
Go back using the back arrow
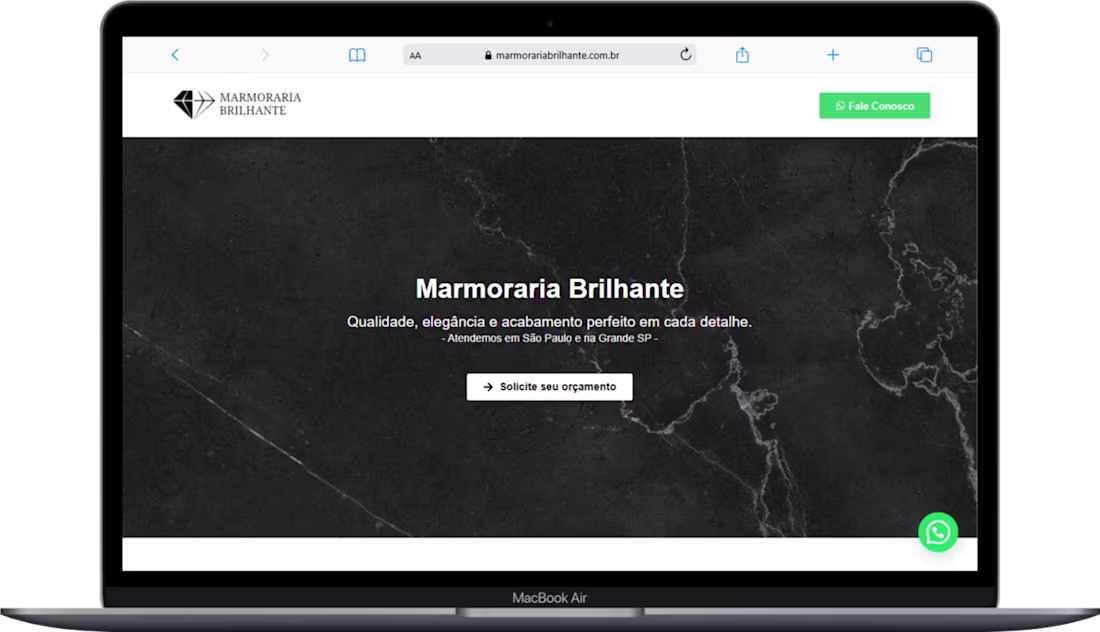tap(175, 55)
